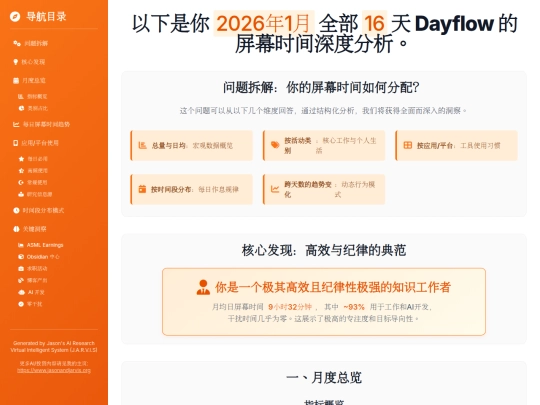Screen dimensions: 540x405
Task: Click the lightbulb icon for 核心发现
Action: [15, 62]
